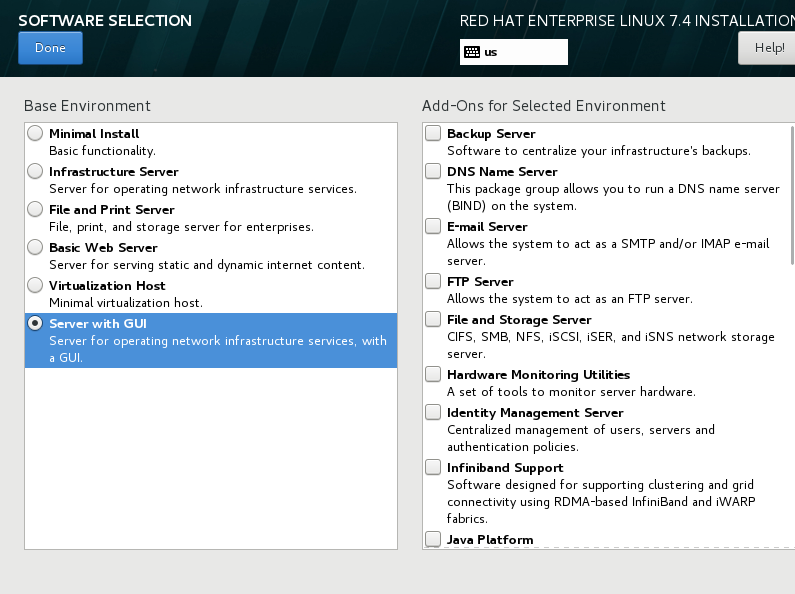The image size is (795, 594).
Task: Click 'Allows the system to act as an FTP server.'
Action: (570, 299)
